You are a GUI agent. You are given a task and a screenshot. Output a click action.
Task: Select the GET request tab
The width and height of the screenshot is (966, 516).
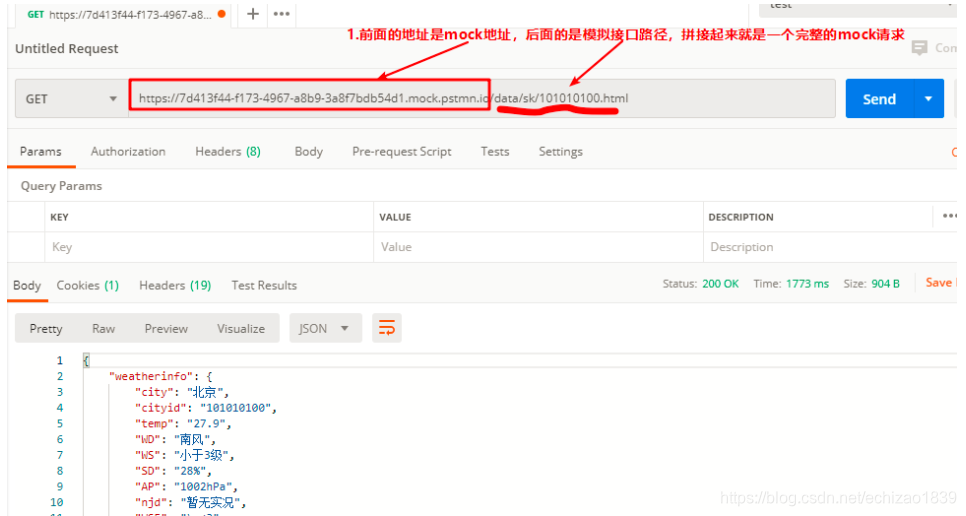[125, 14]
